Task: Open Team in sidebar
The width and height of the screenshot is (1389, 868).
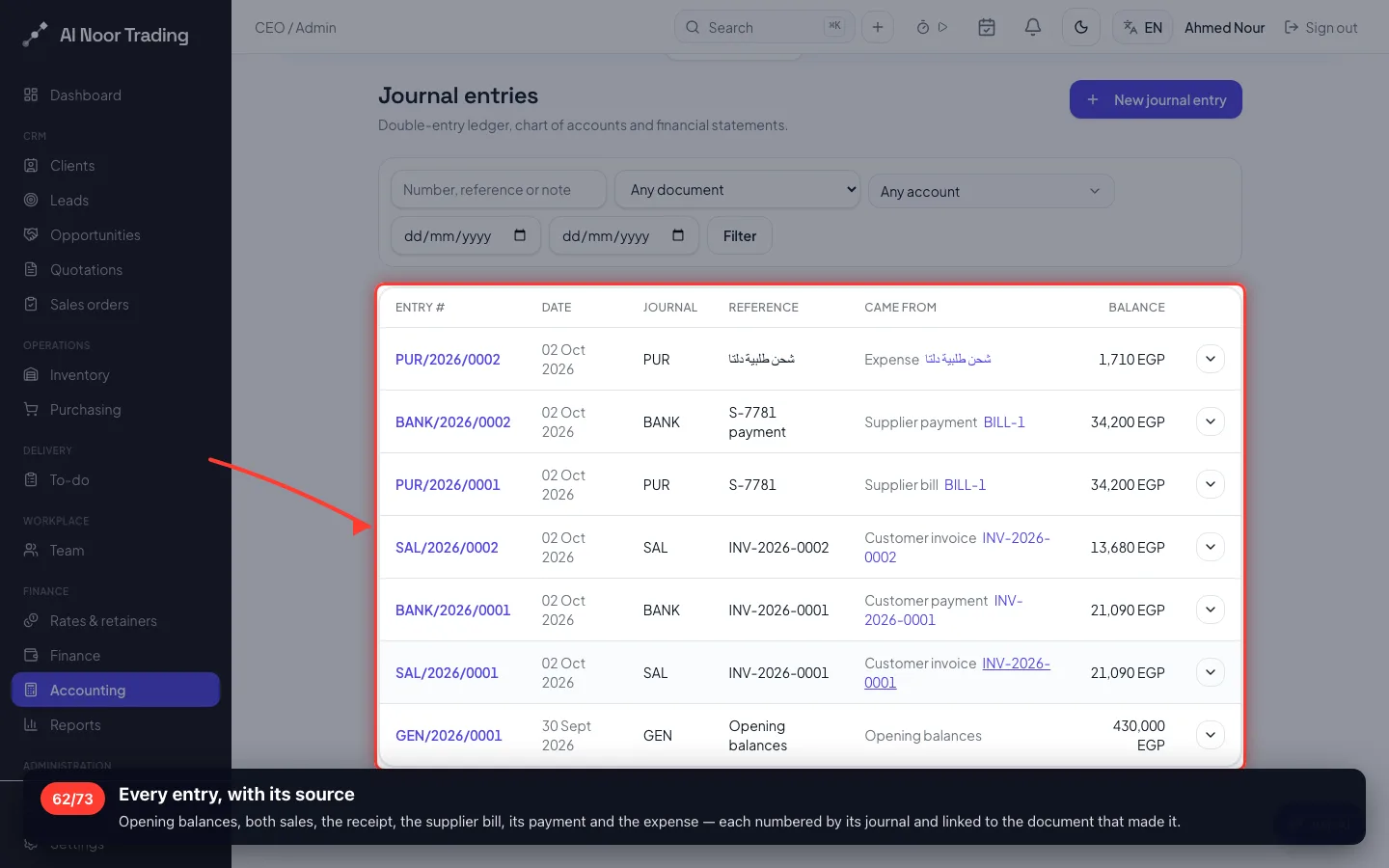Action: coord(116,550)
